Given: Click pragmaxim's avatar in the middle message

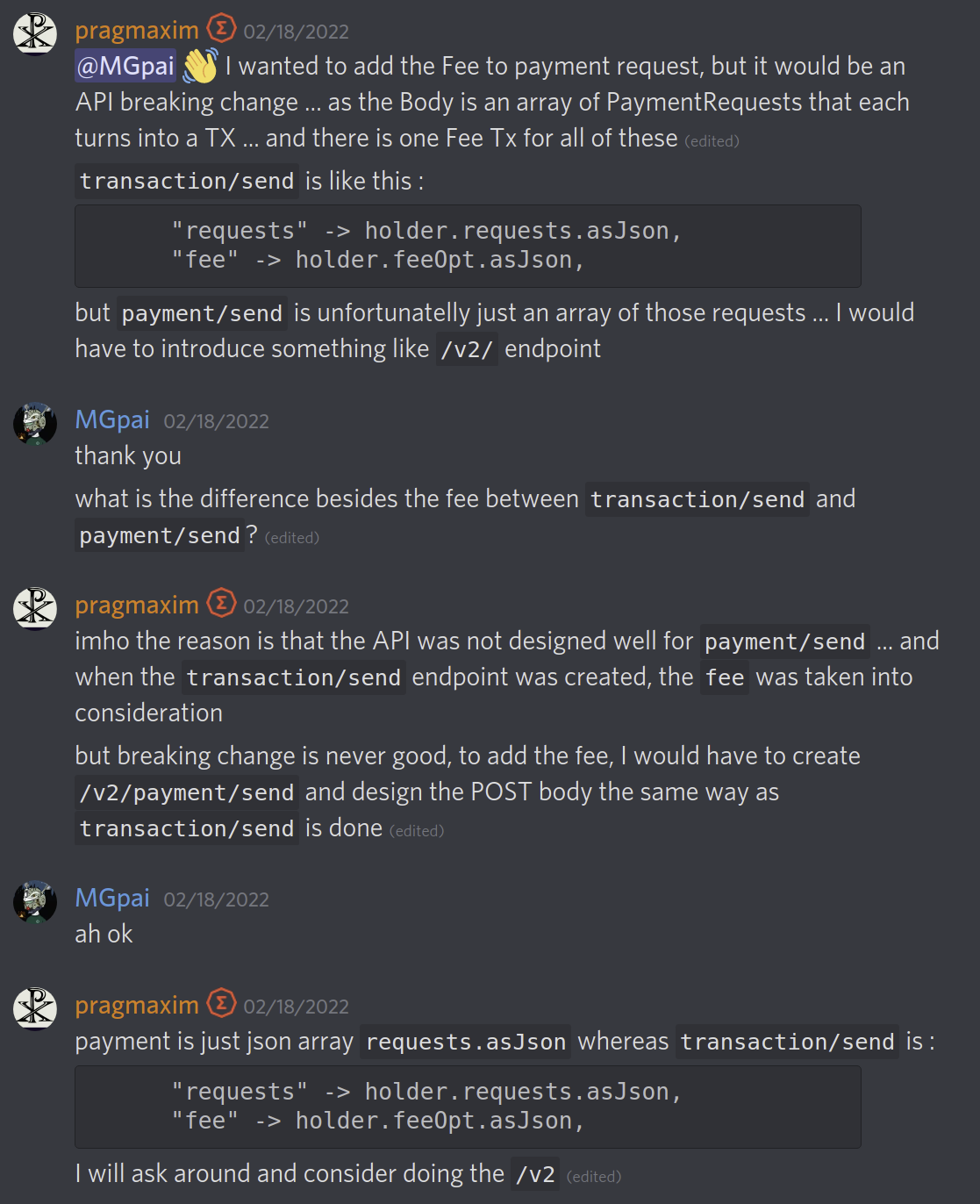Looking at the screenshot, I should click(x=34, y=607).
